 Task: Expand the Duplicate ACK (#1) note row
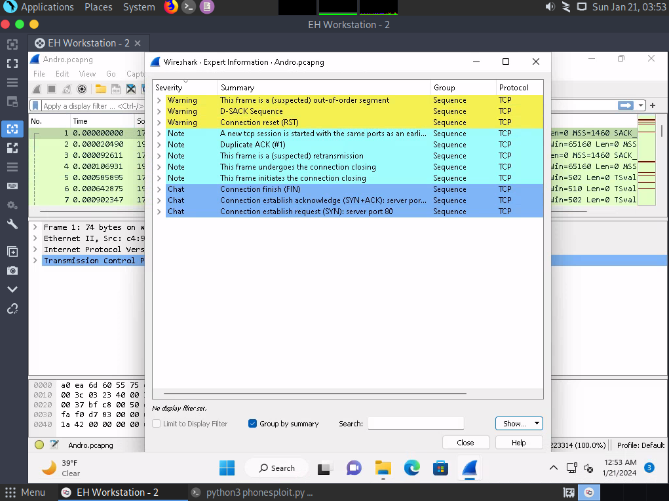[x=158, y=144]
